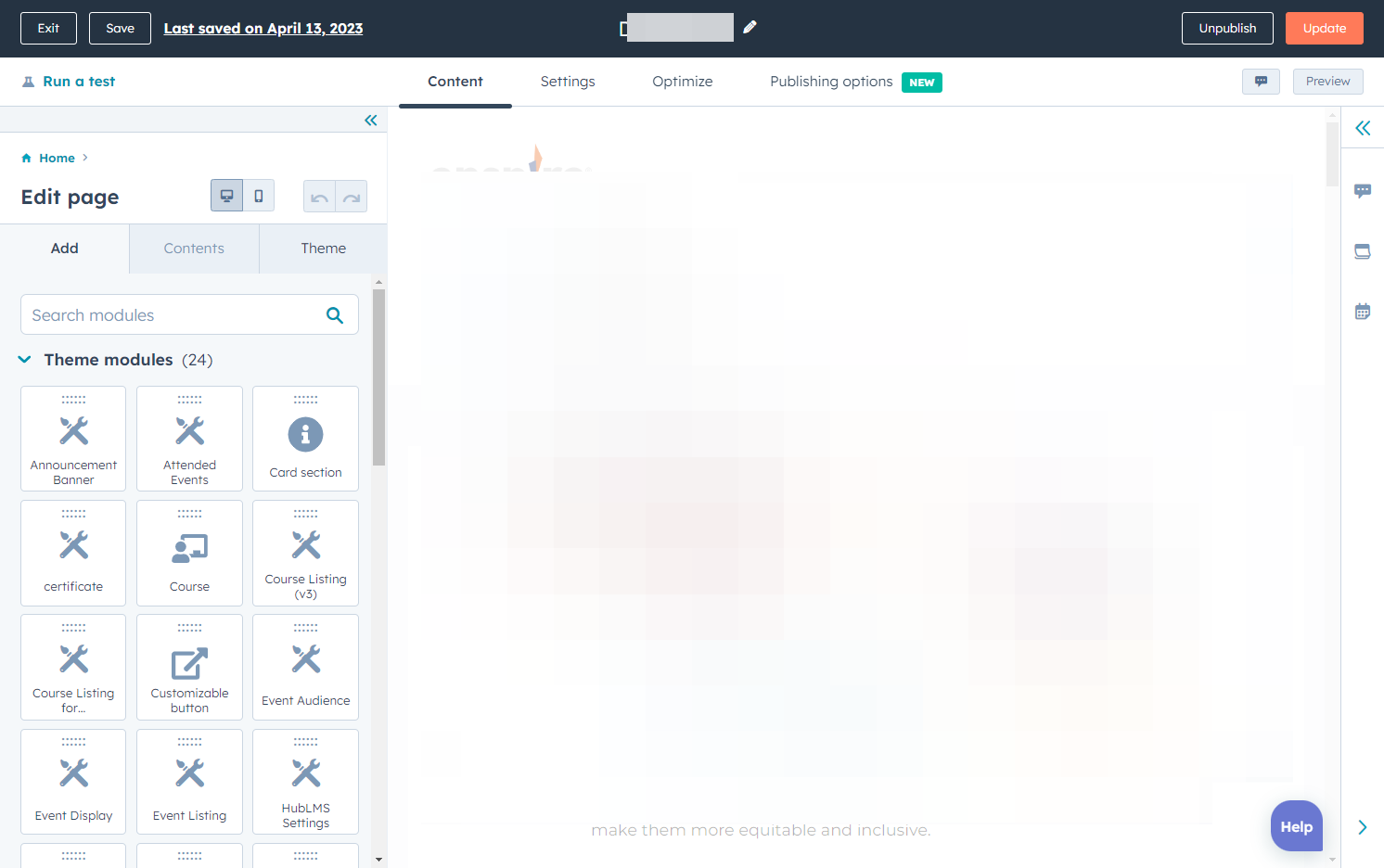The width and height of the screenshot is (1384, 868).
Task: Select the Add sidebar tab
Action: 65,249
